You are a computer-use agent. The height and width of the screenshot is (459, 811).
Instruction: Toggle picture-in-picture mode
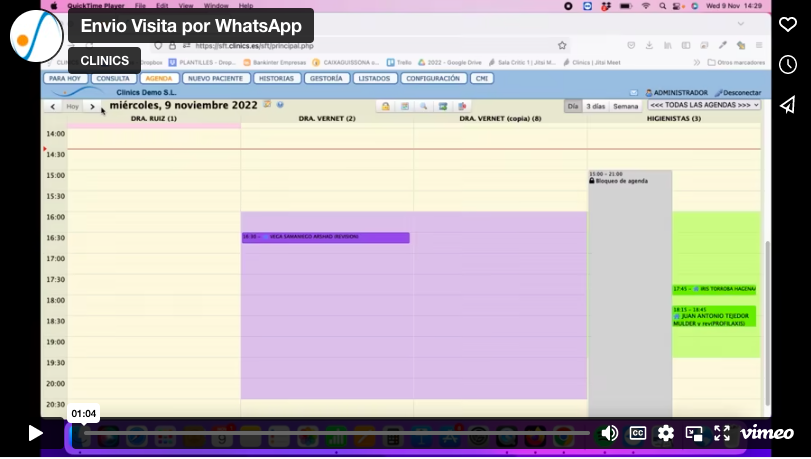click(x=694, y=433)
